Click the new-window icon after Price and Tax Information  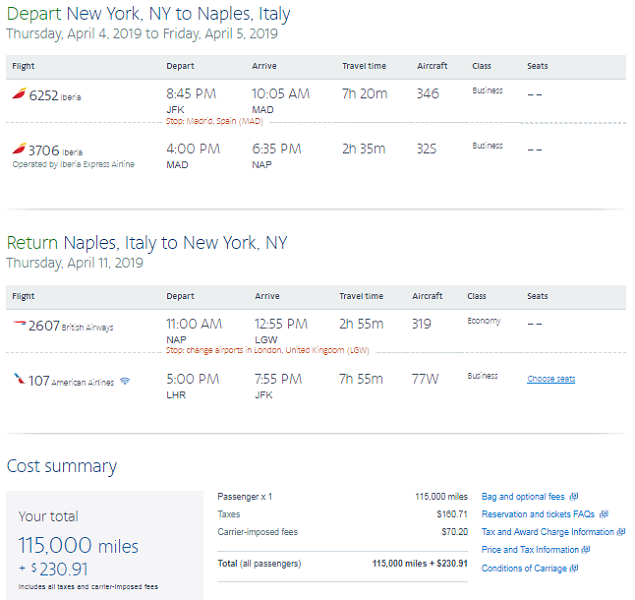tap(586, 550)
